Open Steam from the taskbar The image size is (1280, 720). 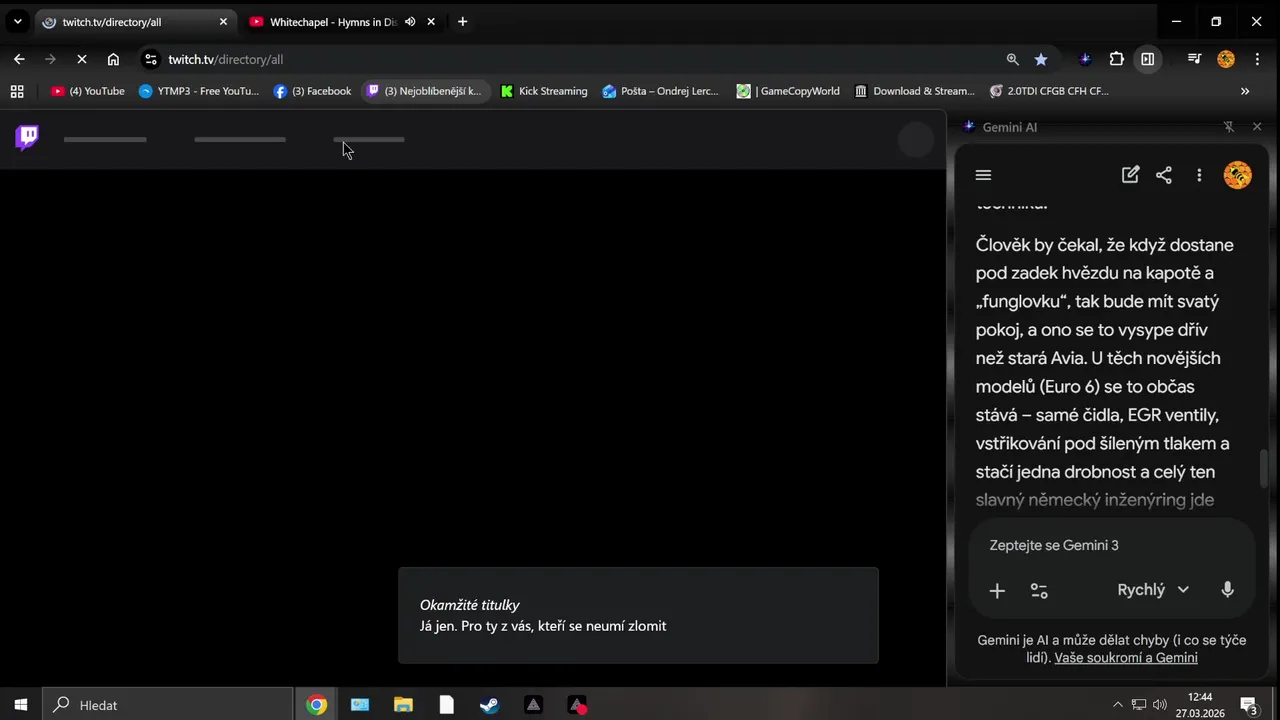coord(489,705)
